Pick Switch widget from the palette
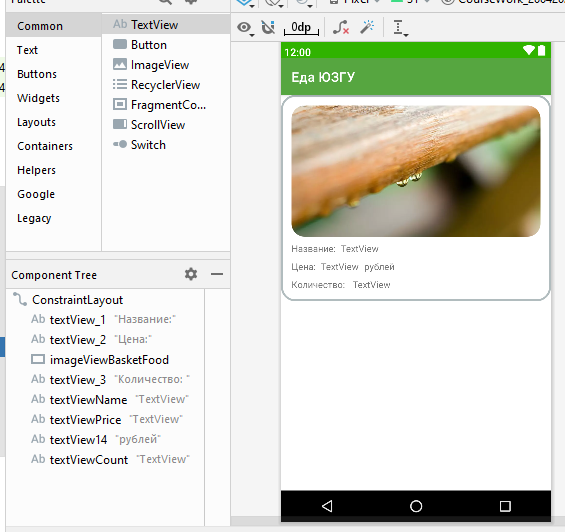Viewport: 565px width, 532px height. click(166, 145)
